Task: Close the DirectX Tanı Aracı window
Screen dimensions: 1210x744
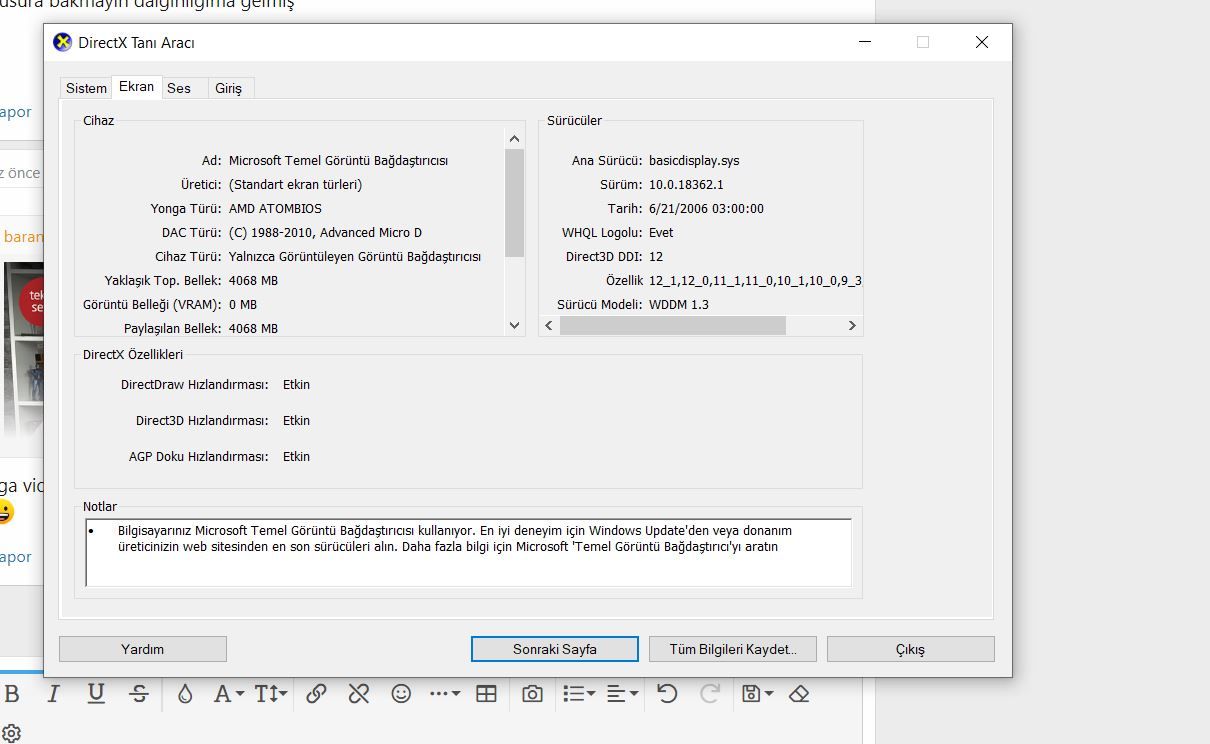Action: (x=982, y=42)
